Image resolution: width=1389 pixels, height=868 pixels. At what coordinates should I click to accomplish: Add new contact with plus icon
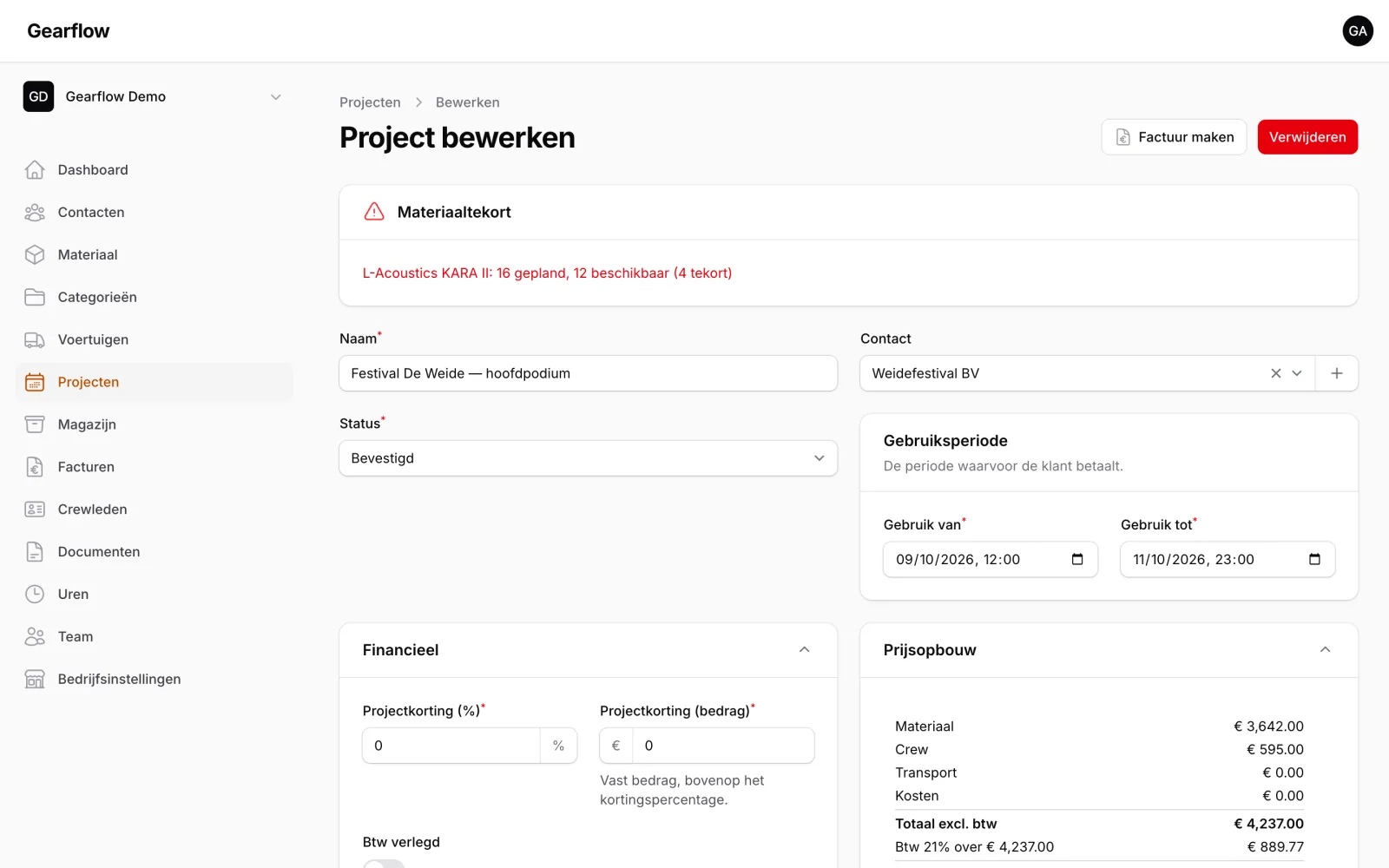pos(1337,373)
